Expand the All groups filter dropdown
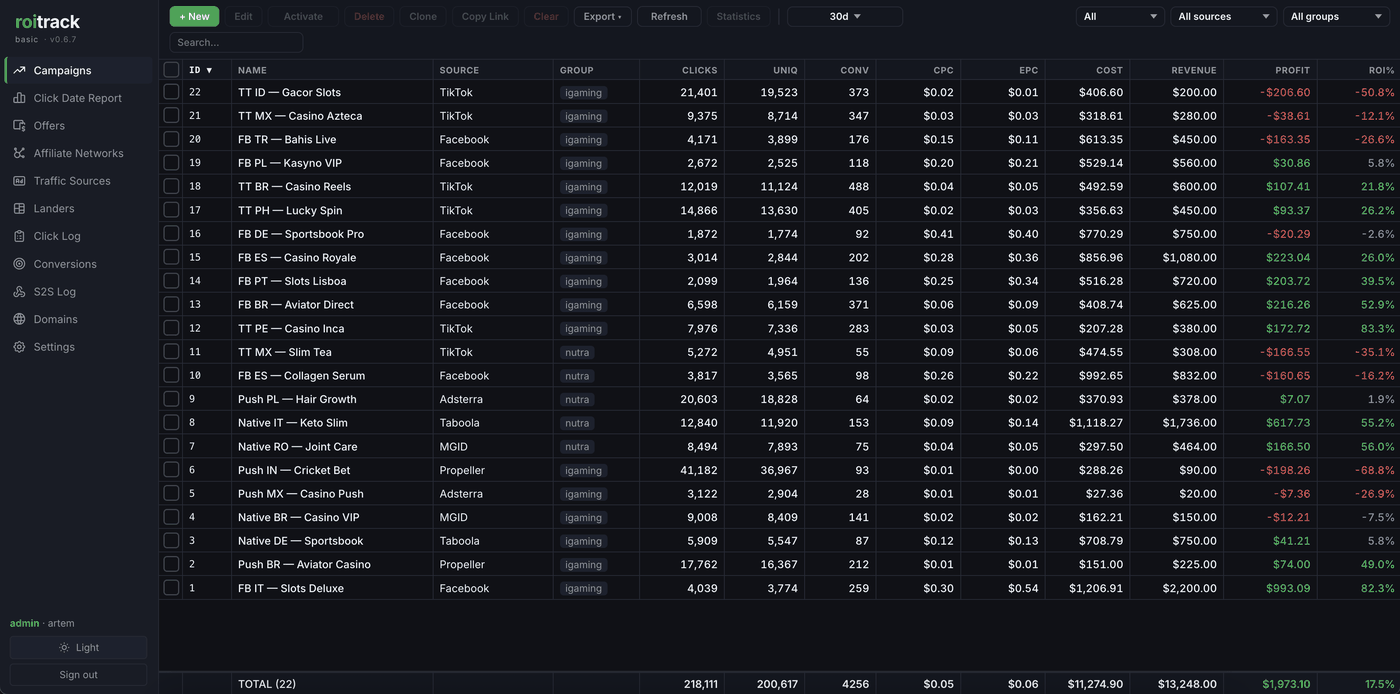Viewport: 1400px width, 694px height. [1336, 16]
